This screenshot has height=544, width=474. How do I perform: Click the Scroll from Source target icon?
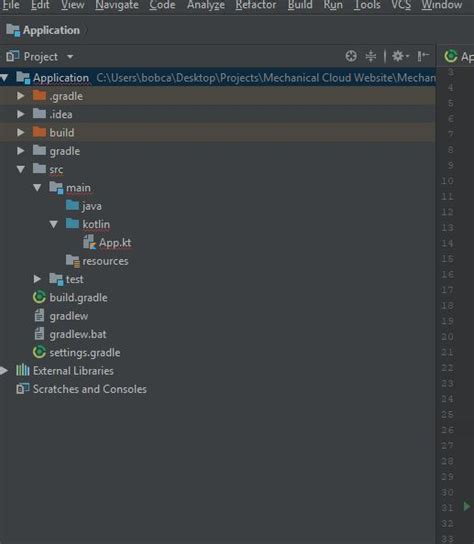point(351,56)
